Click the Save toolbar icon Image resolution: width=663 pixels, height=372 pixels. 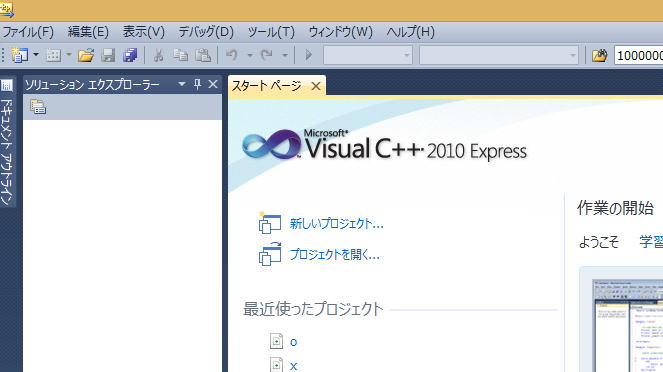pyautogui.click(x=108, y=55)
